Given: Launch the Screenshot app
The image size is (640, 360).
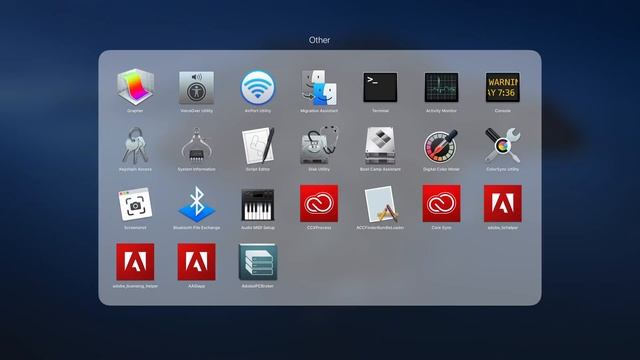Looking at the screenshot, I should [x=135, y=204].
